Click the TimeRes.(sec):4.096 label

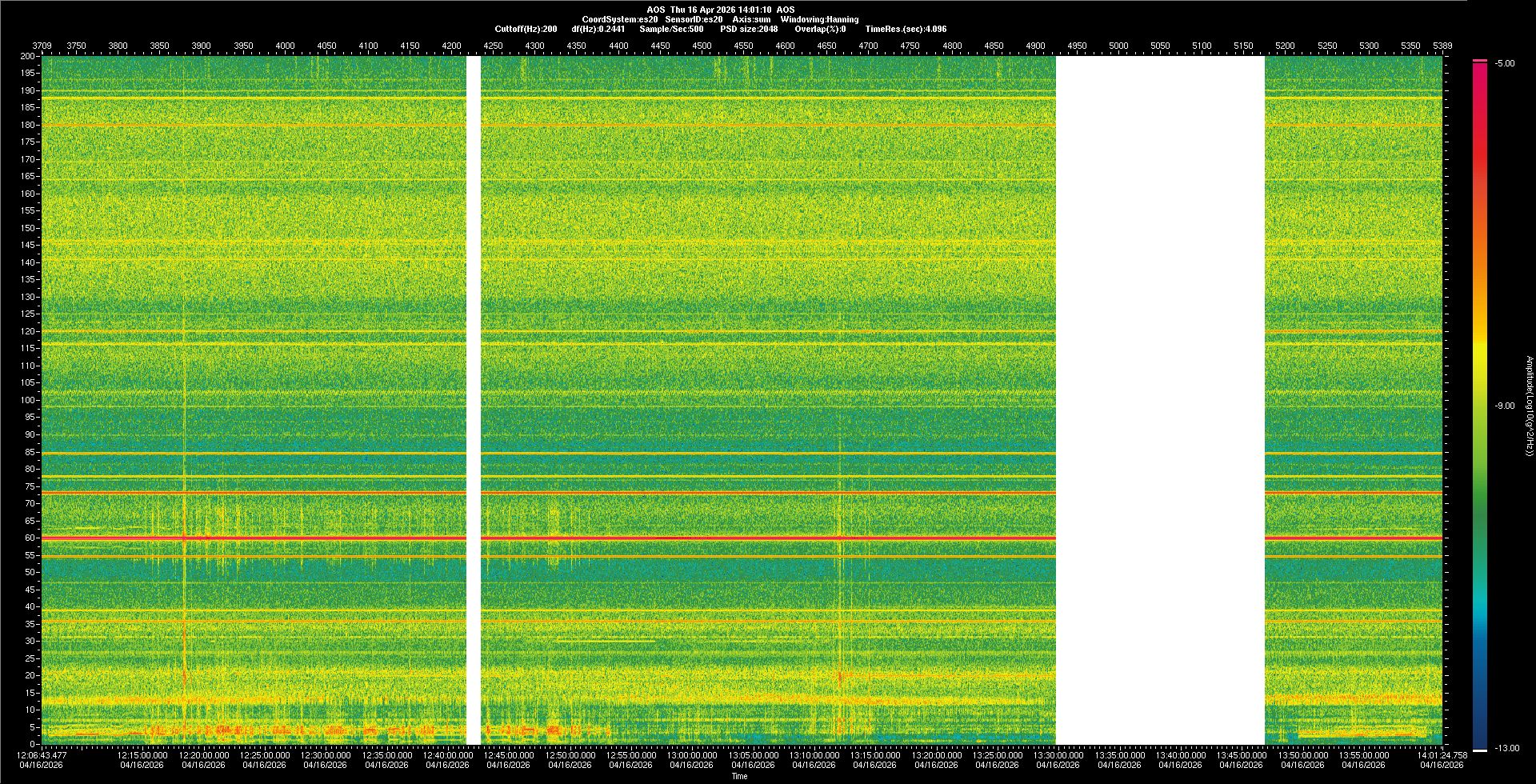(905, 29)
